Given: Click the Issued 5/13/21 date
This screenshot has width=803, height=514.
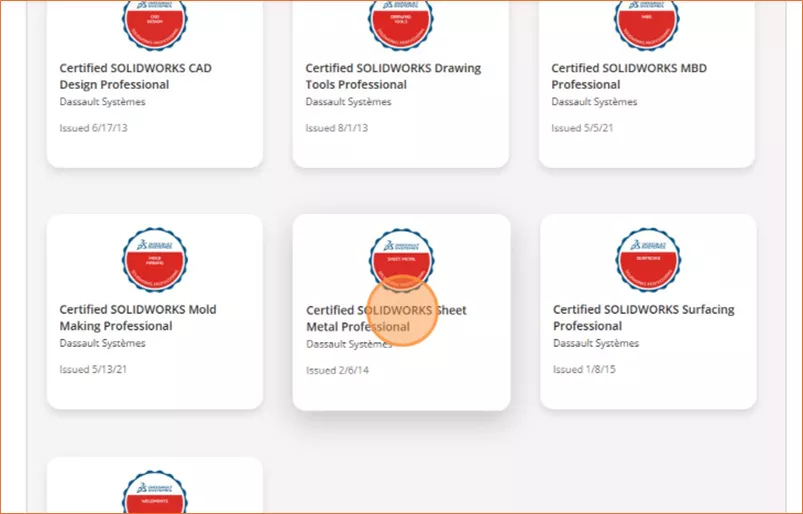Looking at the screenshot, I should (x=93, y=369).
